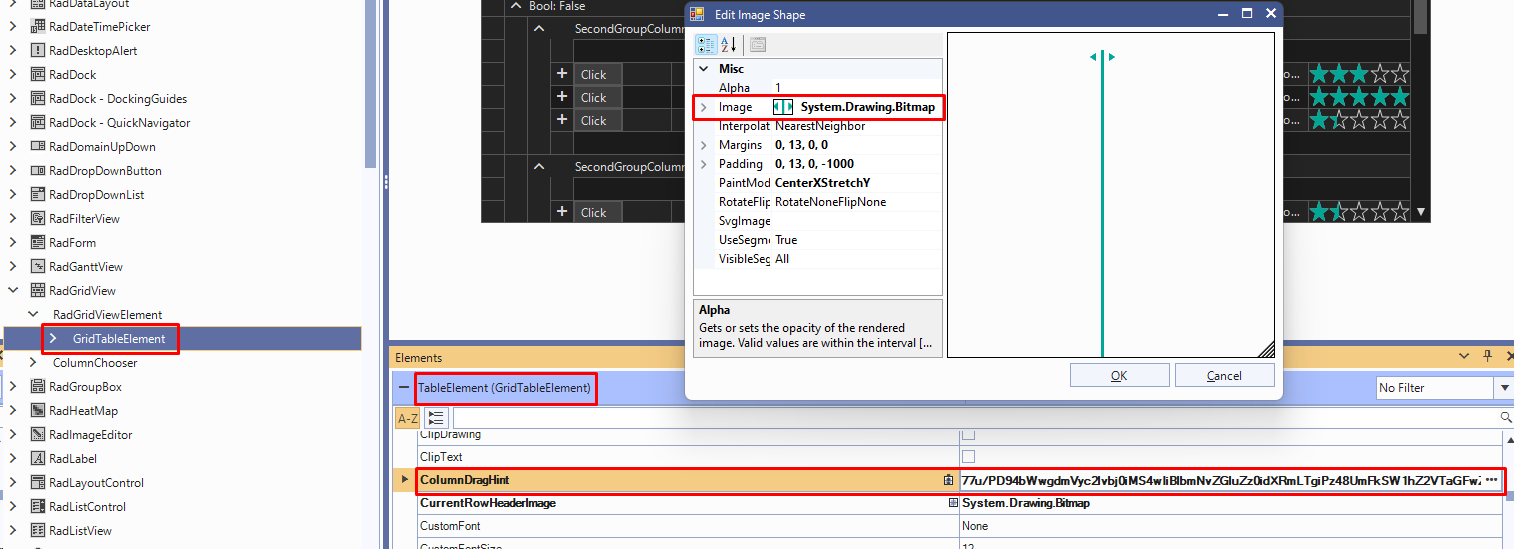The width and height of the screenshot is (1514, 549).
Task: Maximize the Edit Image Shape dialog
Action: coord(1247,14)
